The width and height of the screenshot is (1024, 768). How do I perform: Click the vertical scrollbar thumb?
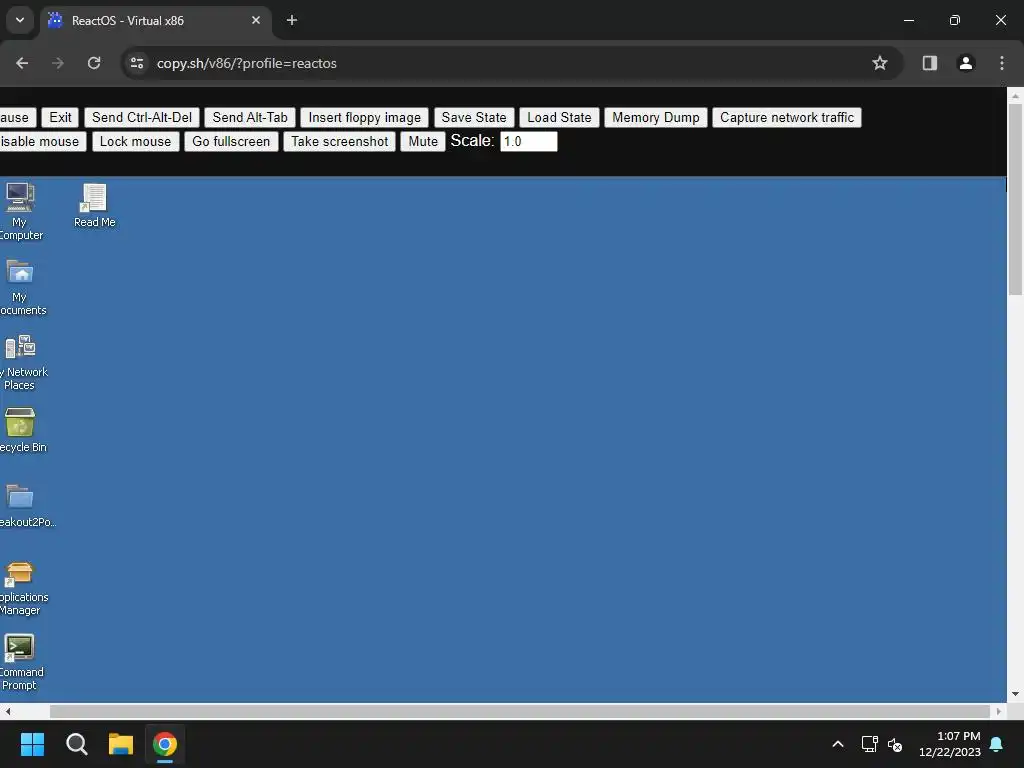(1016, 199)
